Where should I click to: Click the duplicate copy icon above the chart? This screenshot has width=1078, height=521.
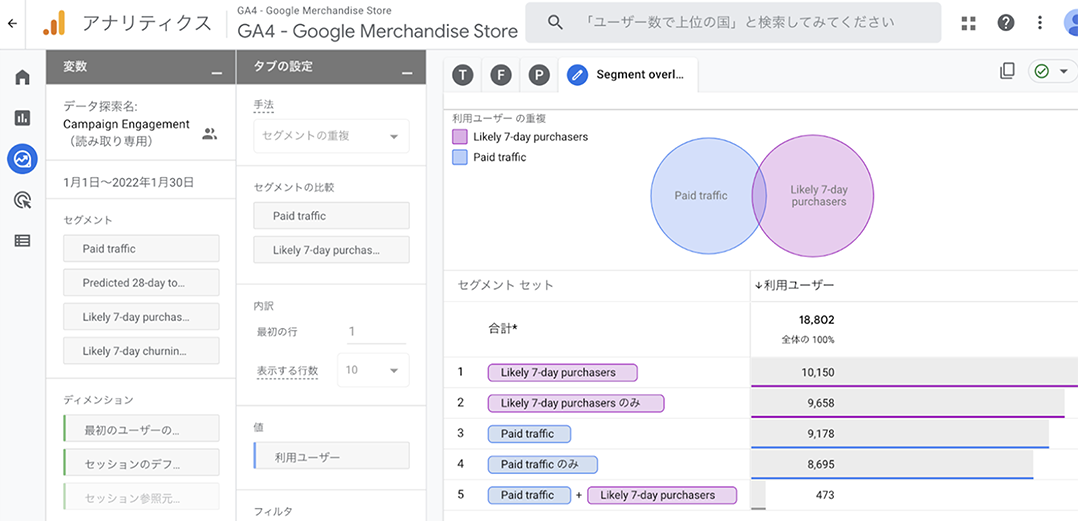(1007, 71)
